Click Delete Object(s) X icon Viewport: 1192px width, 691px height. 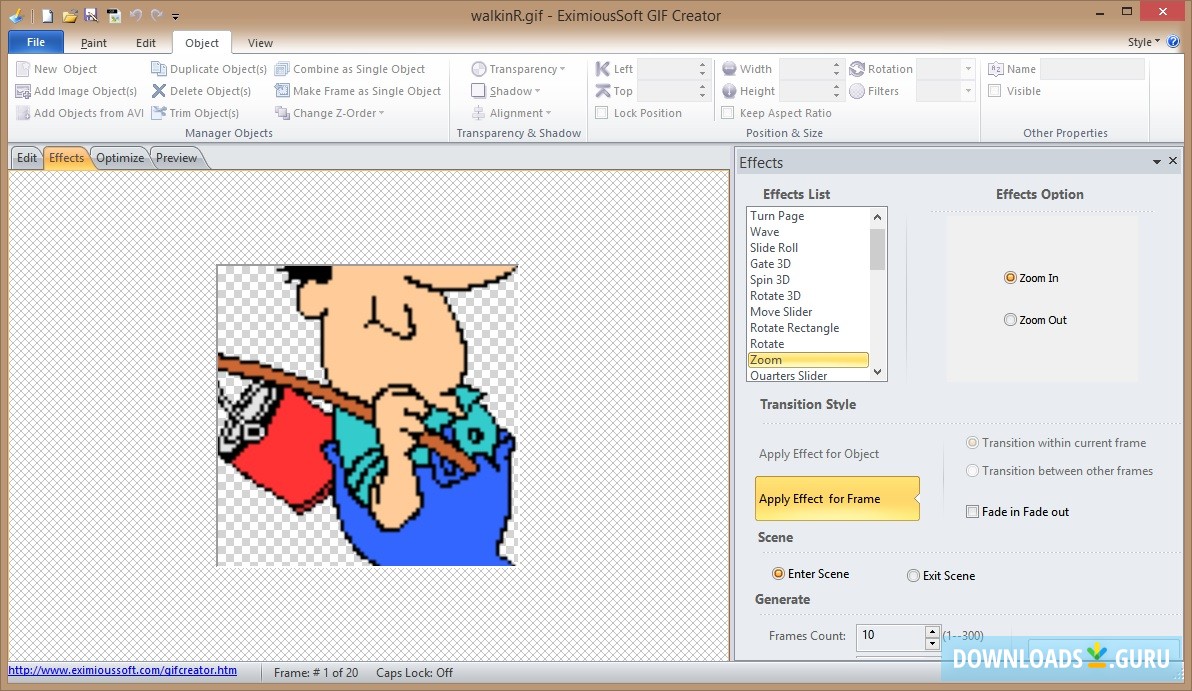pyautogui.click(x=158, y=91)
